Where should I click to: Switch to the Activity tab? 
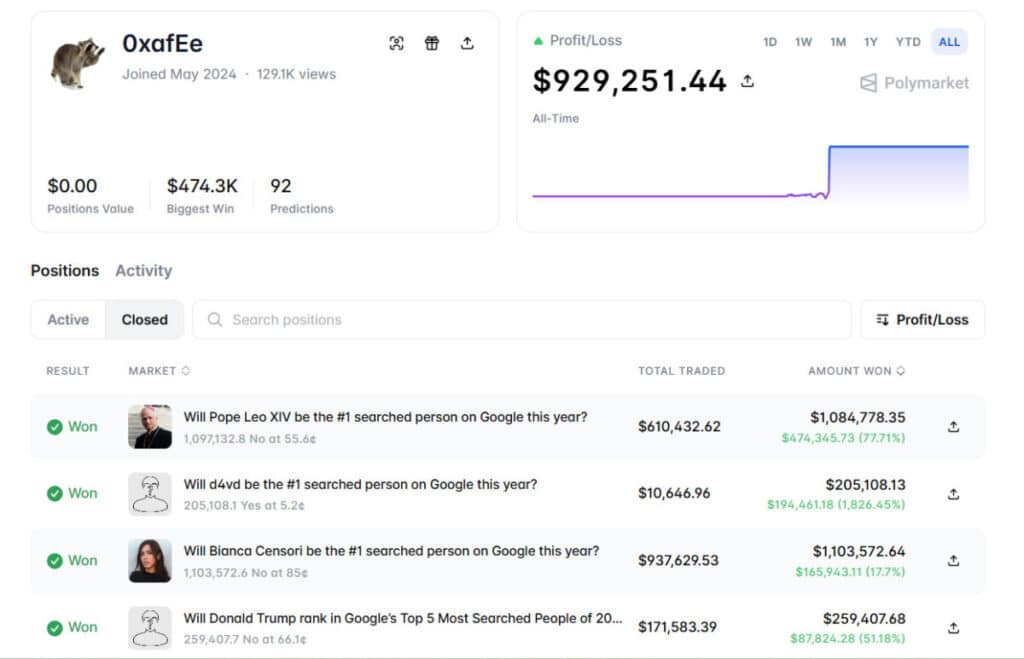click(144, 270)
